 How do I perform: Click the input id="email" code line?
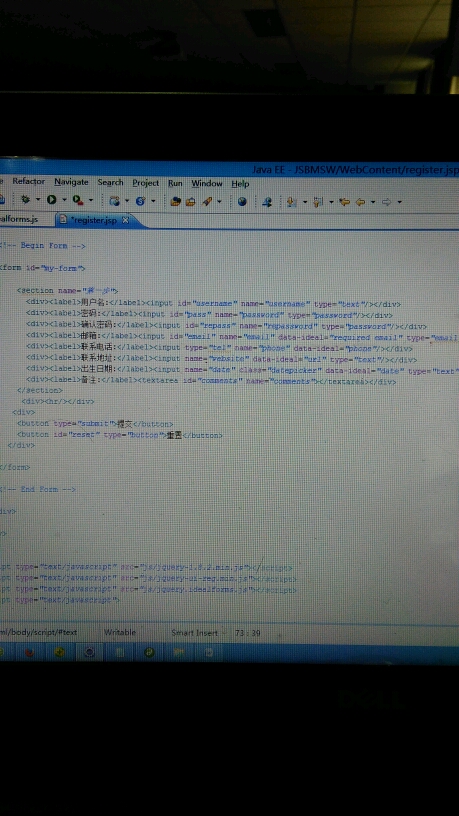(x=243, y=338)
